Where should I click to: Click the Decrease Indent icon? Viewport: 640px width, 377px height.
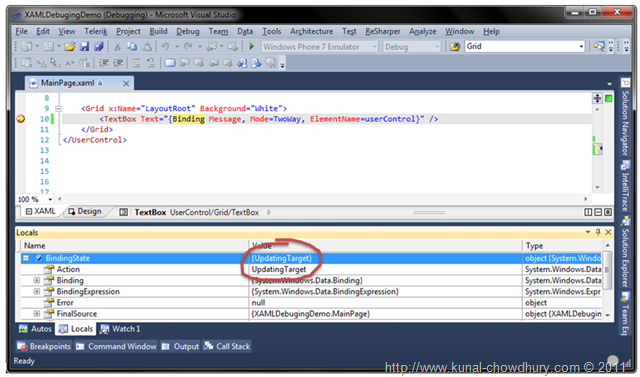point(104,63)
